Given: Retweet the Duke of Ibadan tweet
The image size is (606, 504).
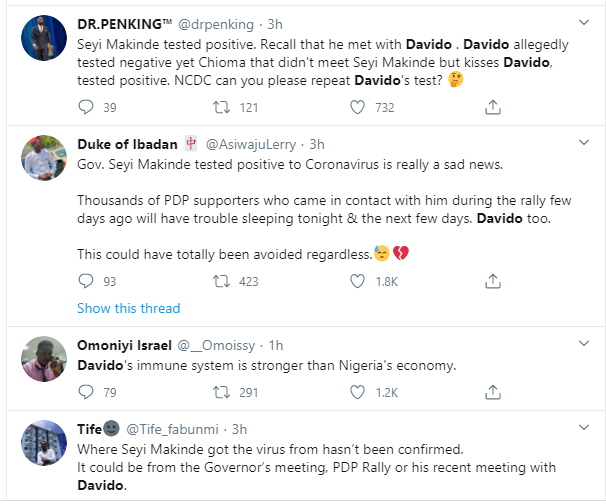Looking at the screenshot, I should 221,281.
